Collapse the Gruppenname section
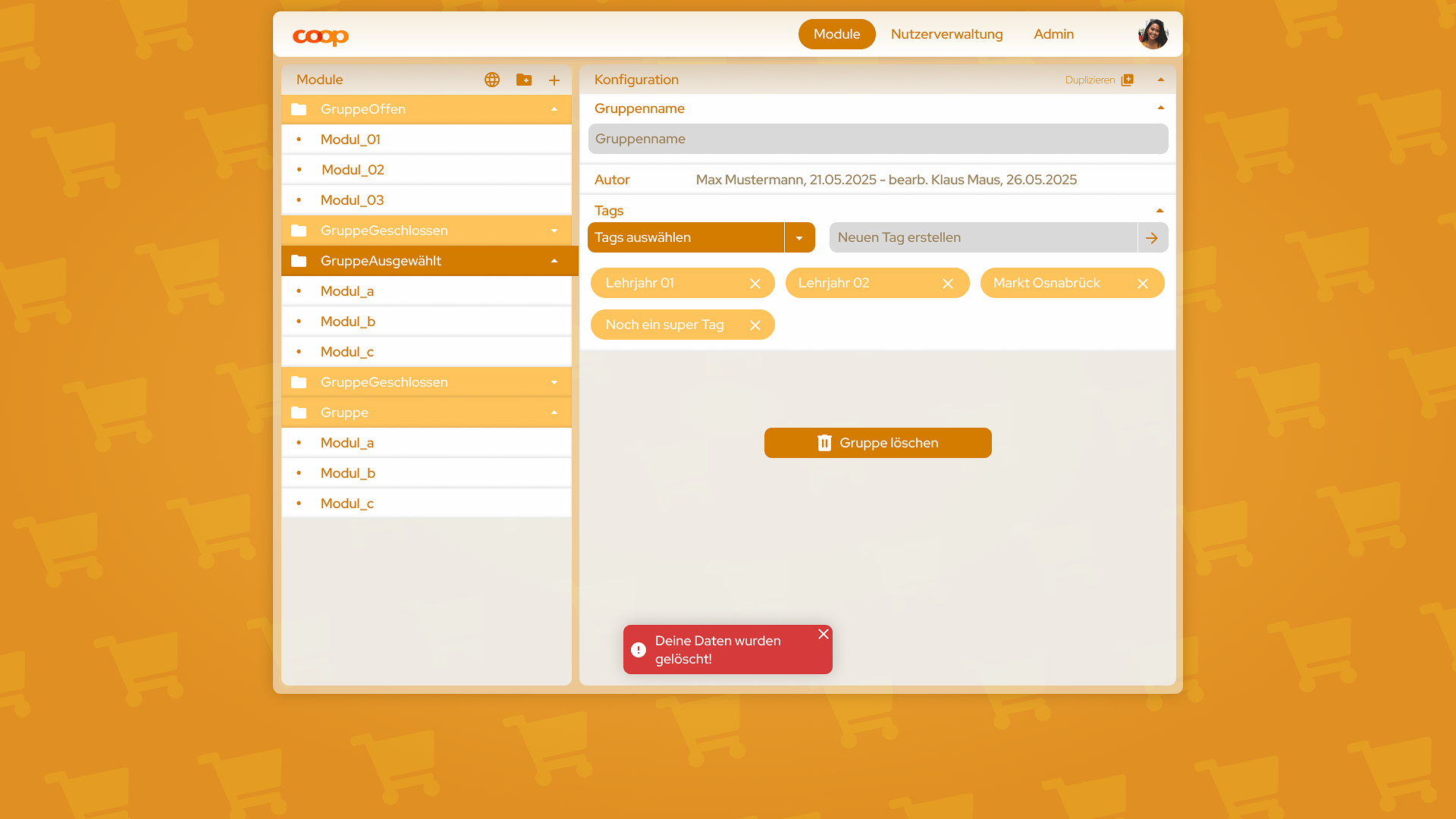The height and width of the screenshot is (819, 1456). (1160, 108)
